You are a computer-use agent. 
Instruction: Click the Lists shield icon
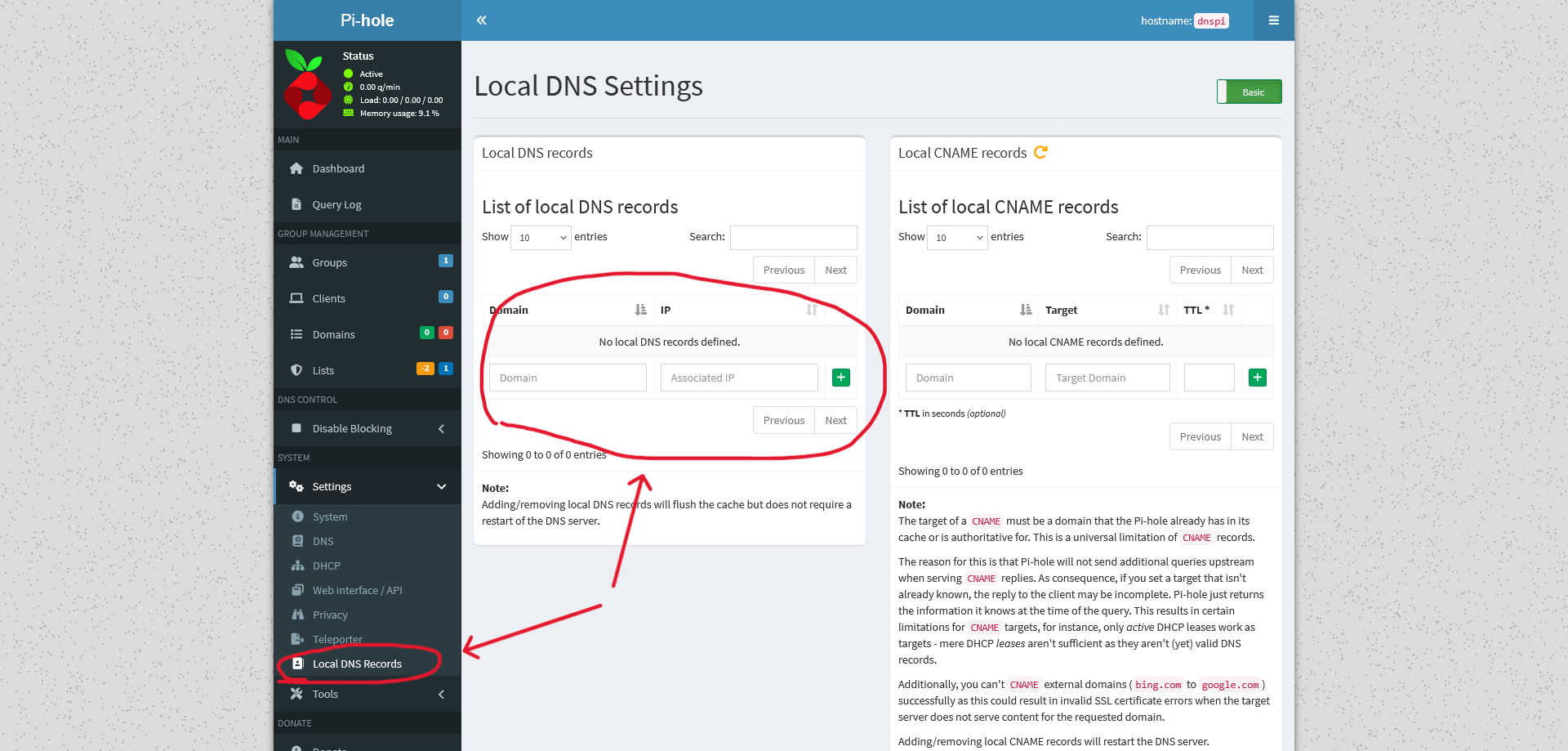296,370
